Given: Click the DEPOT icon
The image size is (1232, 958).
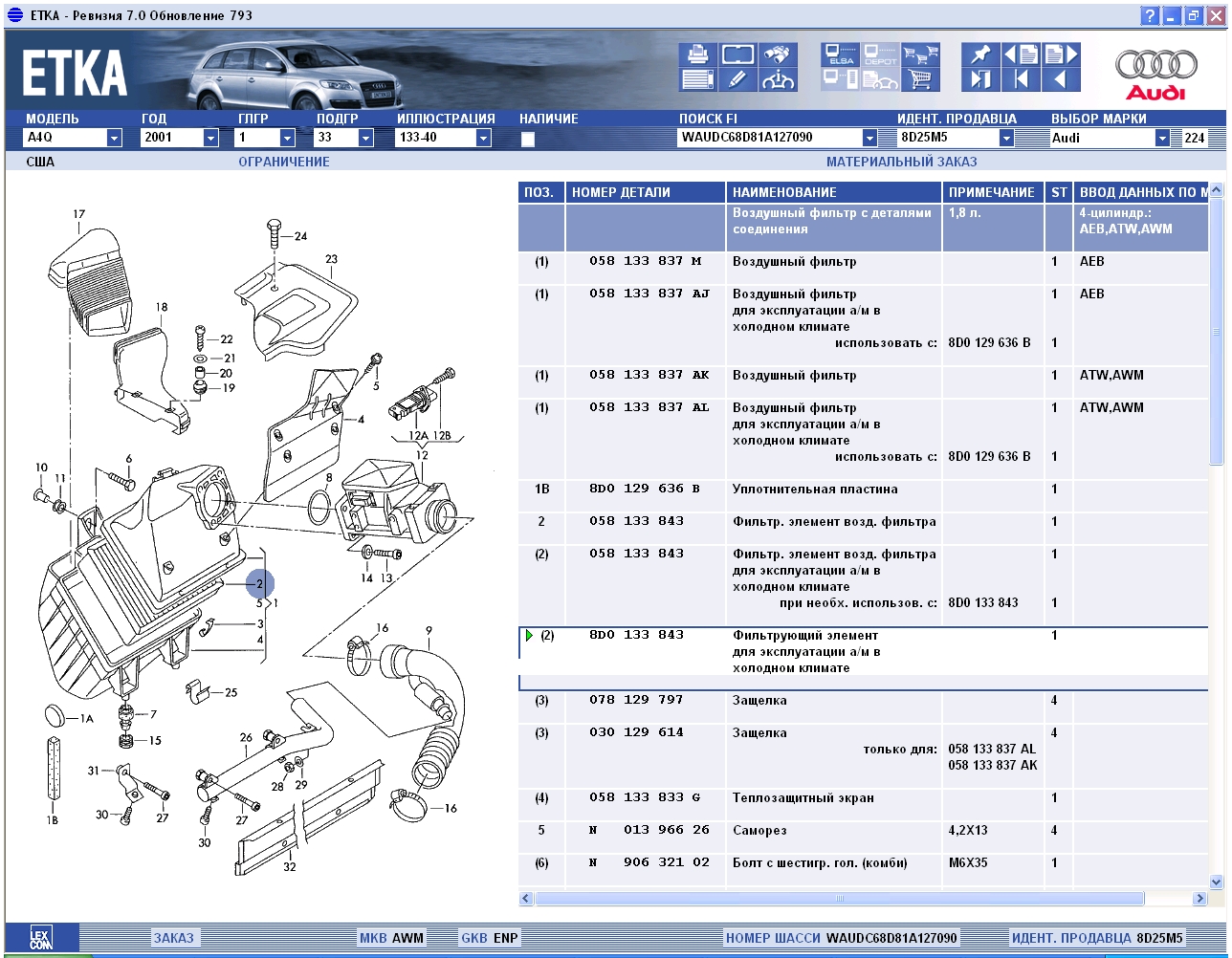Looking at the screenshot, I should click(x=880, y=54).
